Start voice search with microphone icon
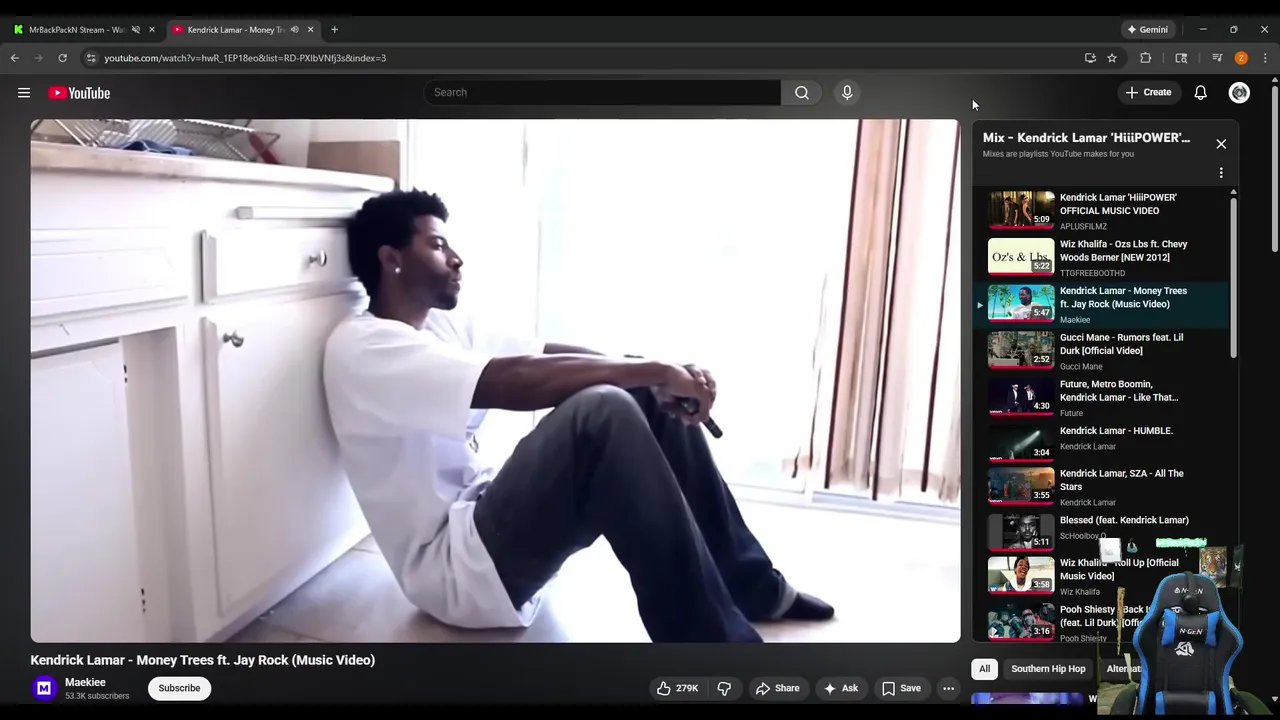The image size is (1280, 720). click(x=847, y=92)
